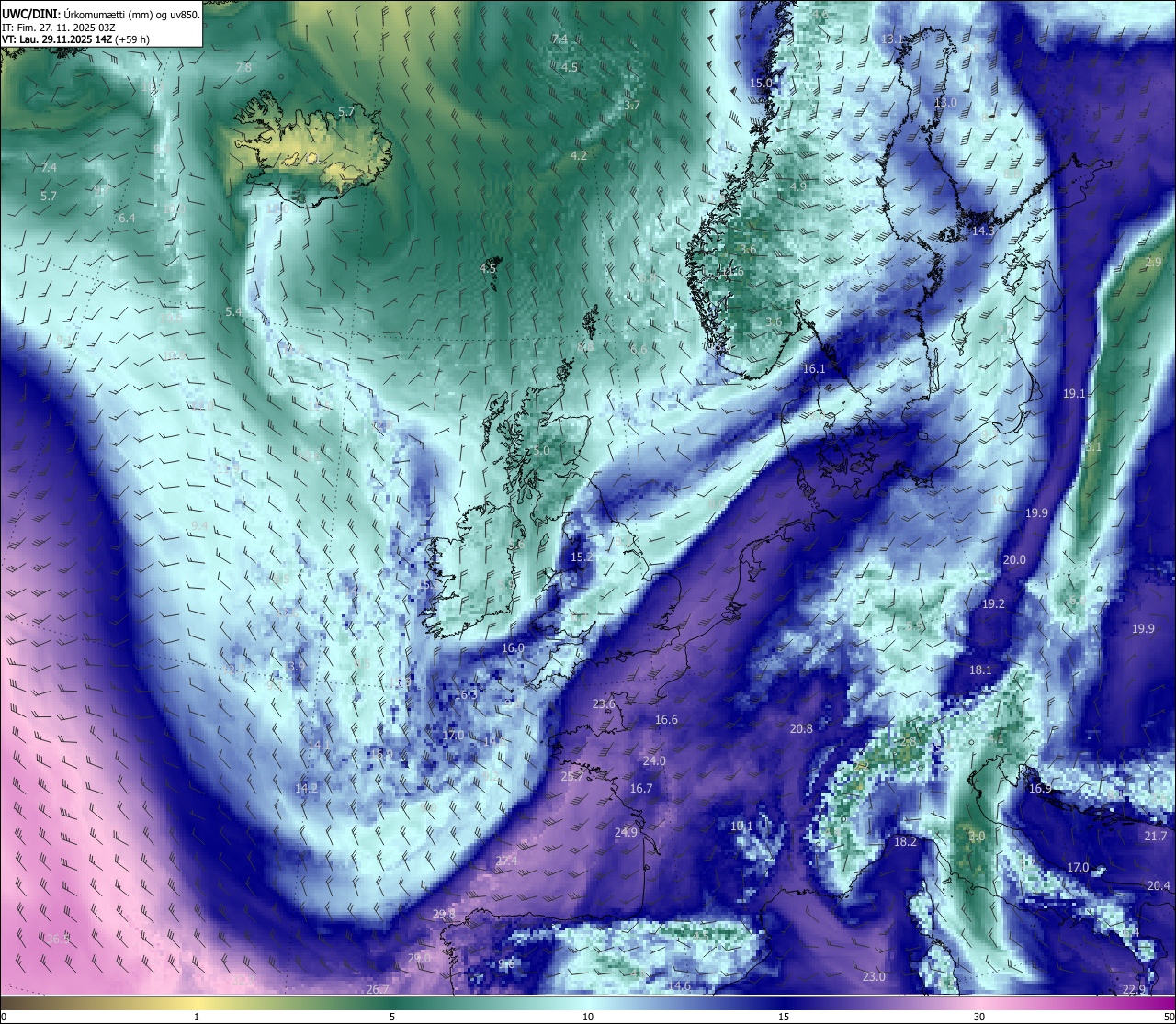Image resolution: width=1176 pixels, height=1024 pixels.
Task: Click the value 10.1 on the map
Action: click(x=741, y=826)
